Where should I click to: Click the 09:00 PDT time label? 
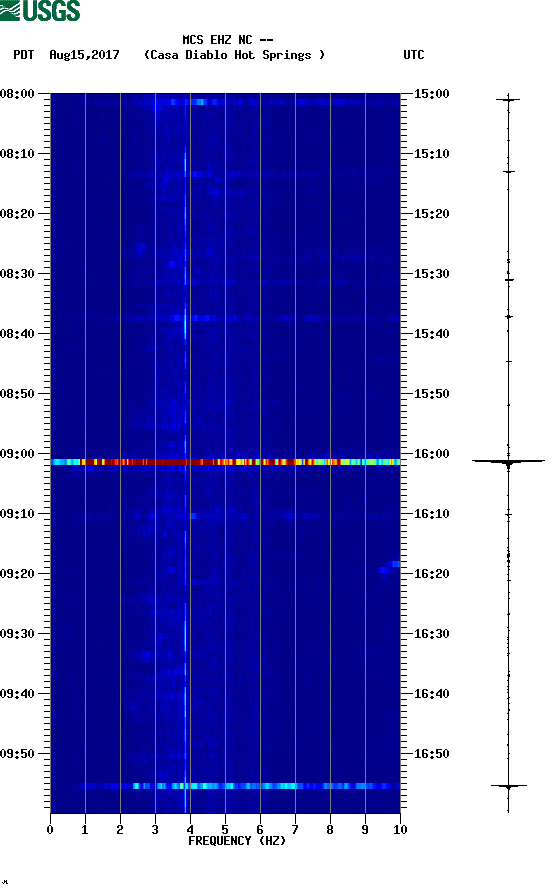pos(17,454)
